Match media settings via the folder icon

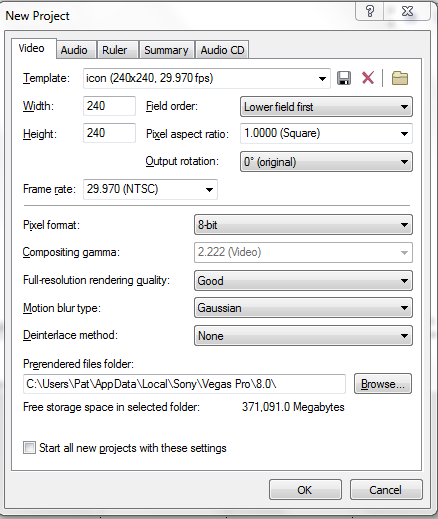coord(399,78)
